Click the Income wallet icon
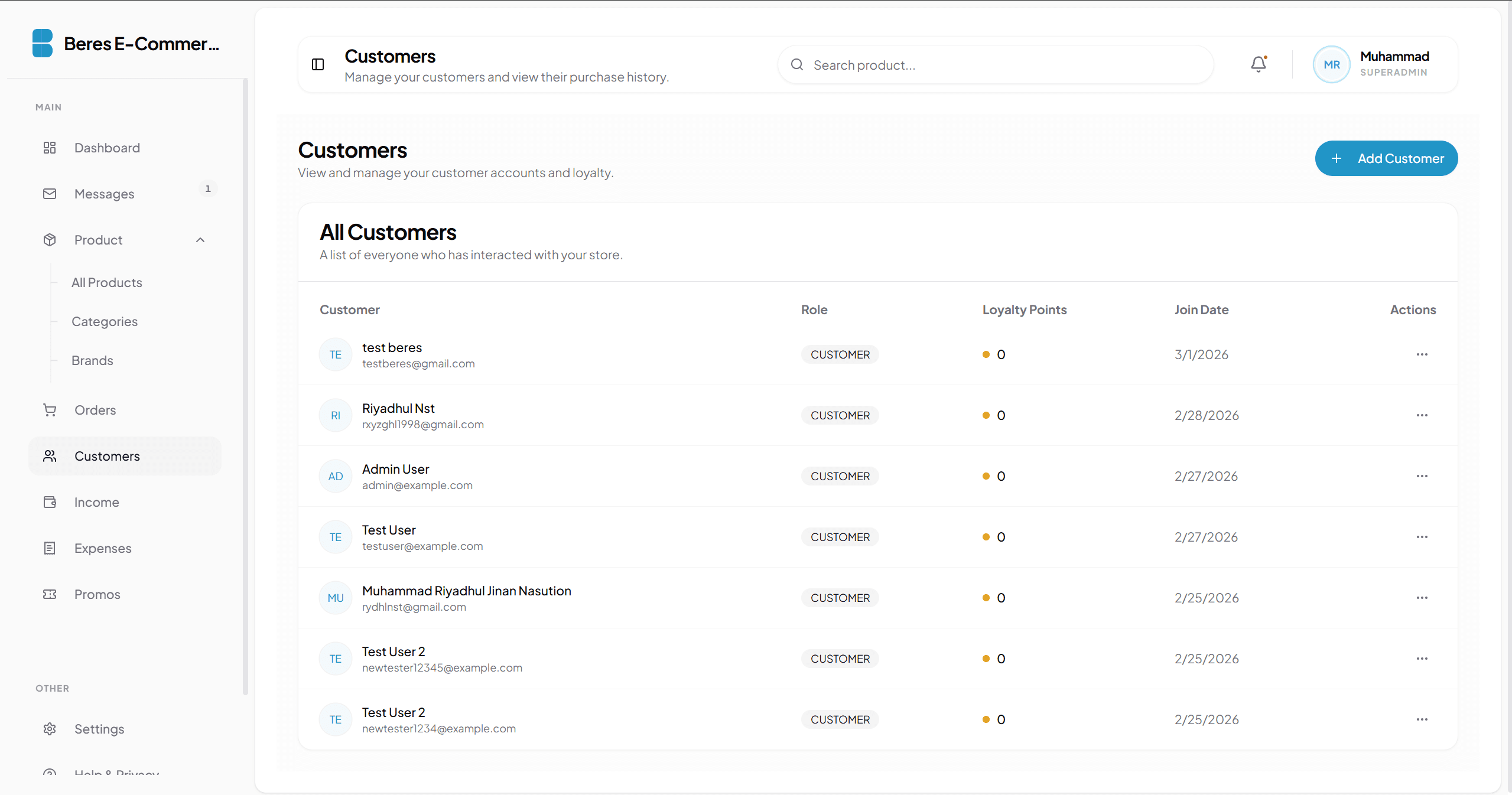This screenshot has width=1512, height=795. [50, 502]
